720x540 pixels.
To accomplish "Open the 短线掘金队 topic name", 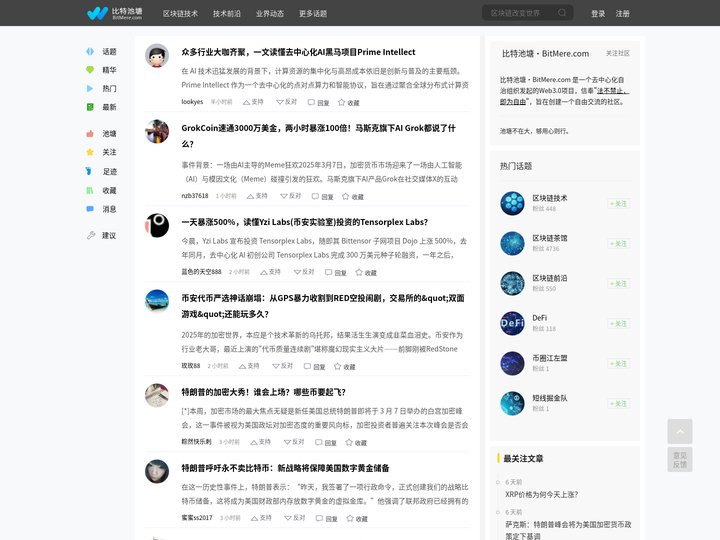I will coord(550,398).
